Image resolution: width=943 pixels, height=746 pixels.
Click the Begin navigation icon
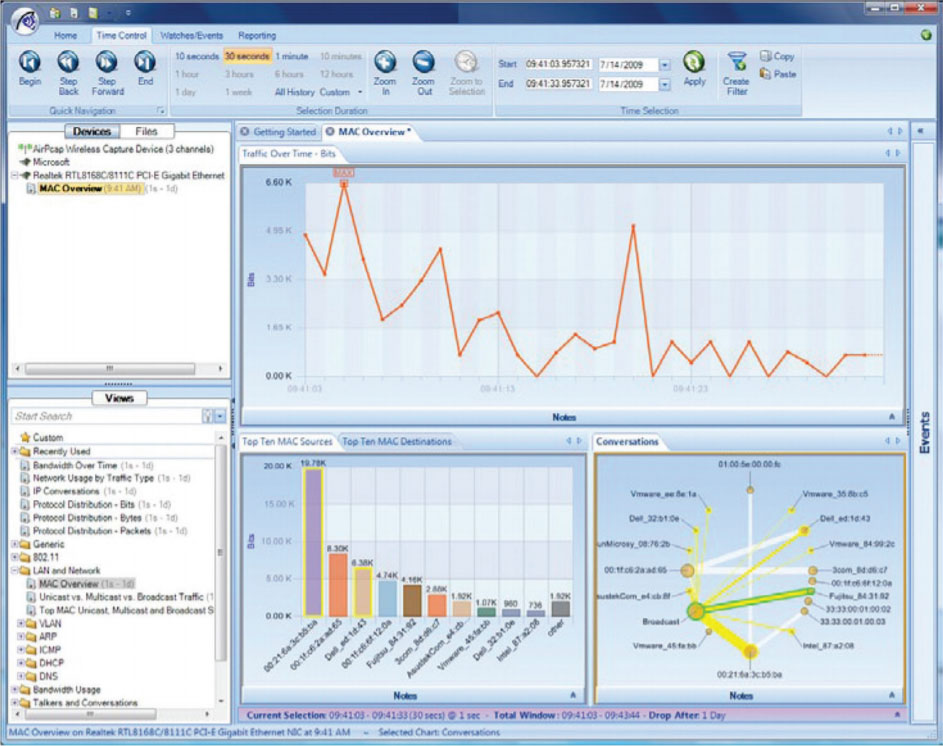tap(30, 63)
